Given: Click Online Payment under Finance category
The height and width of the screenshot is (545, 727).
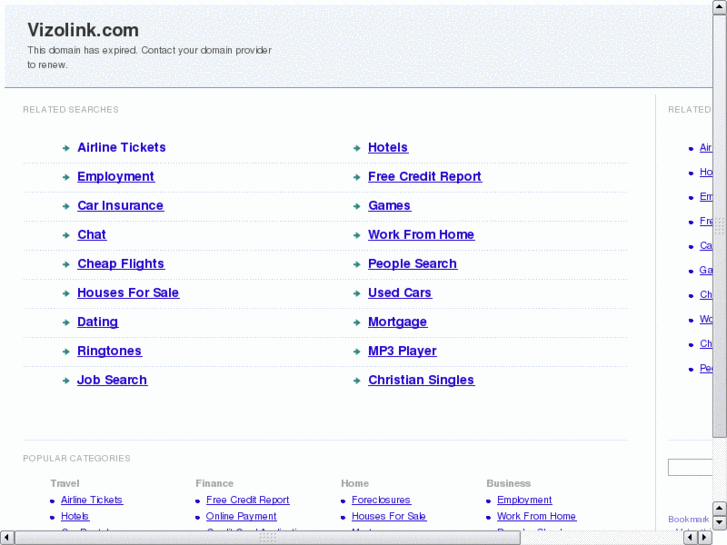Looking at the screenshot, I should pyautogui.click(x=241, y=517).
